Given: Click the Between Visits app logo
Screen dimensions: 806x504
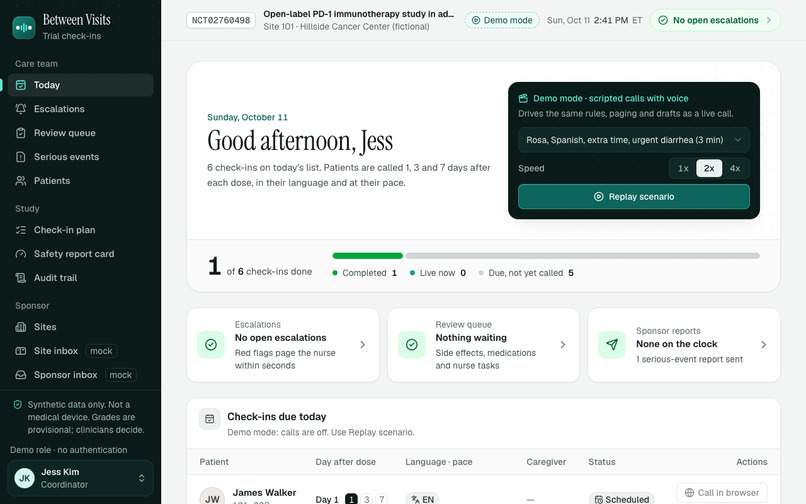Looking at the screenshot, I should point(24,27).
